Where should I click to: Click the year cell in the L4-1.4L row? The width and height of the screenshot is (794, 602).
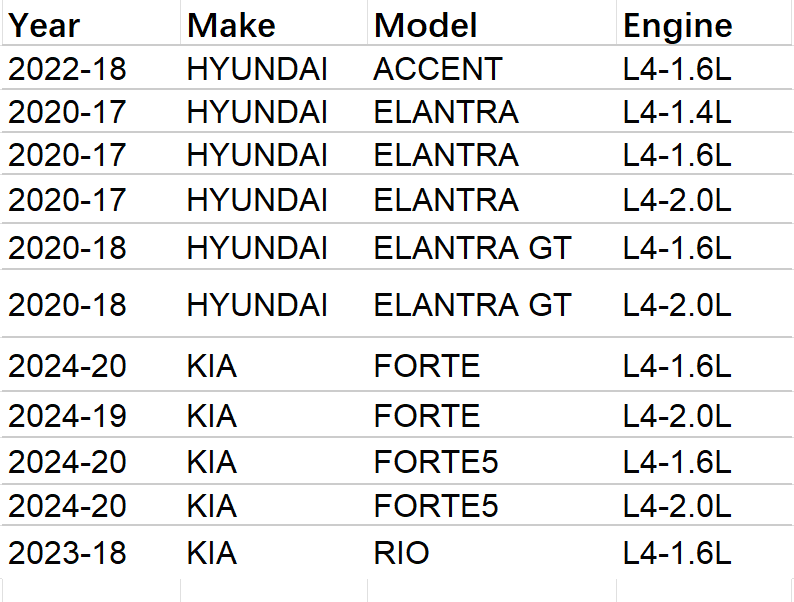[x=67, y=112]
